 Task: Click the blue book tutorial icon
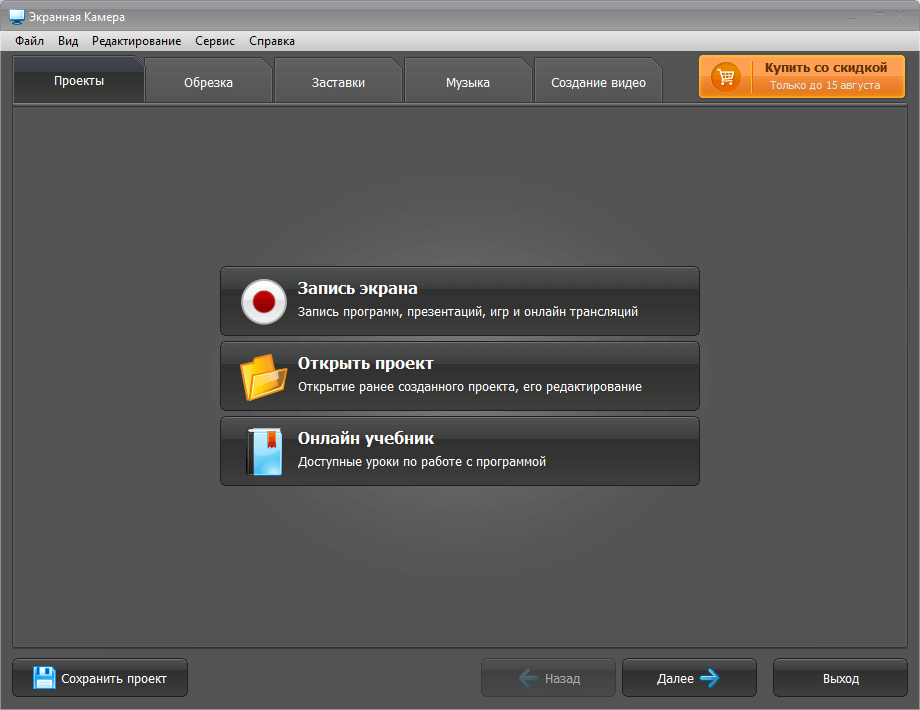pyautogui.click(x=265, y=451)
